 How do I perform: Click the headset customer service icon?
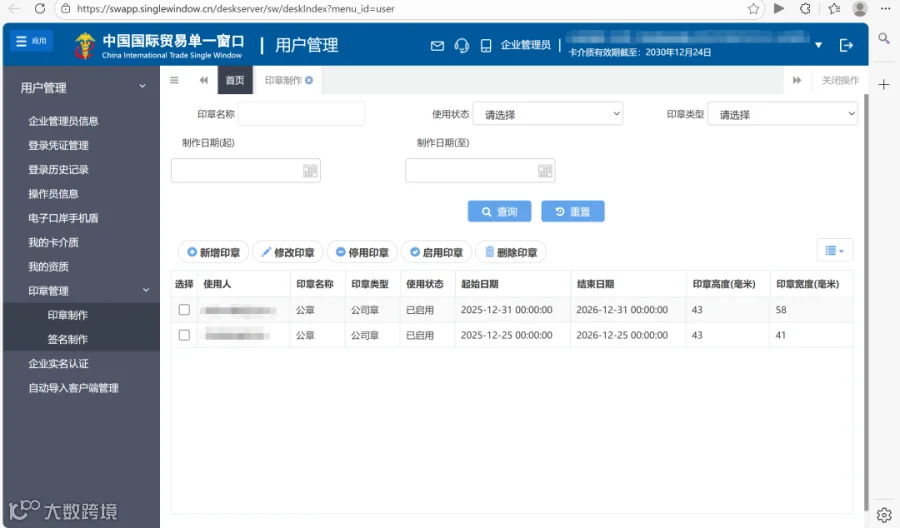tap(461, 45)
